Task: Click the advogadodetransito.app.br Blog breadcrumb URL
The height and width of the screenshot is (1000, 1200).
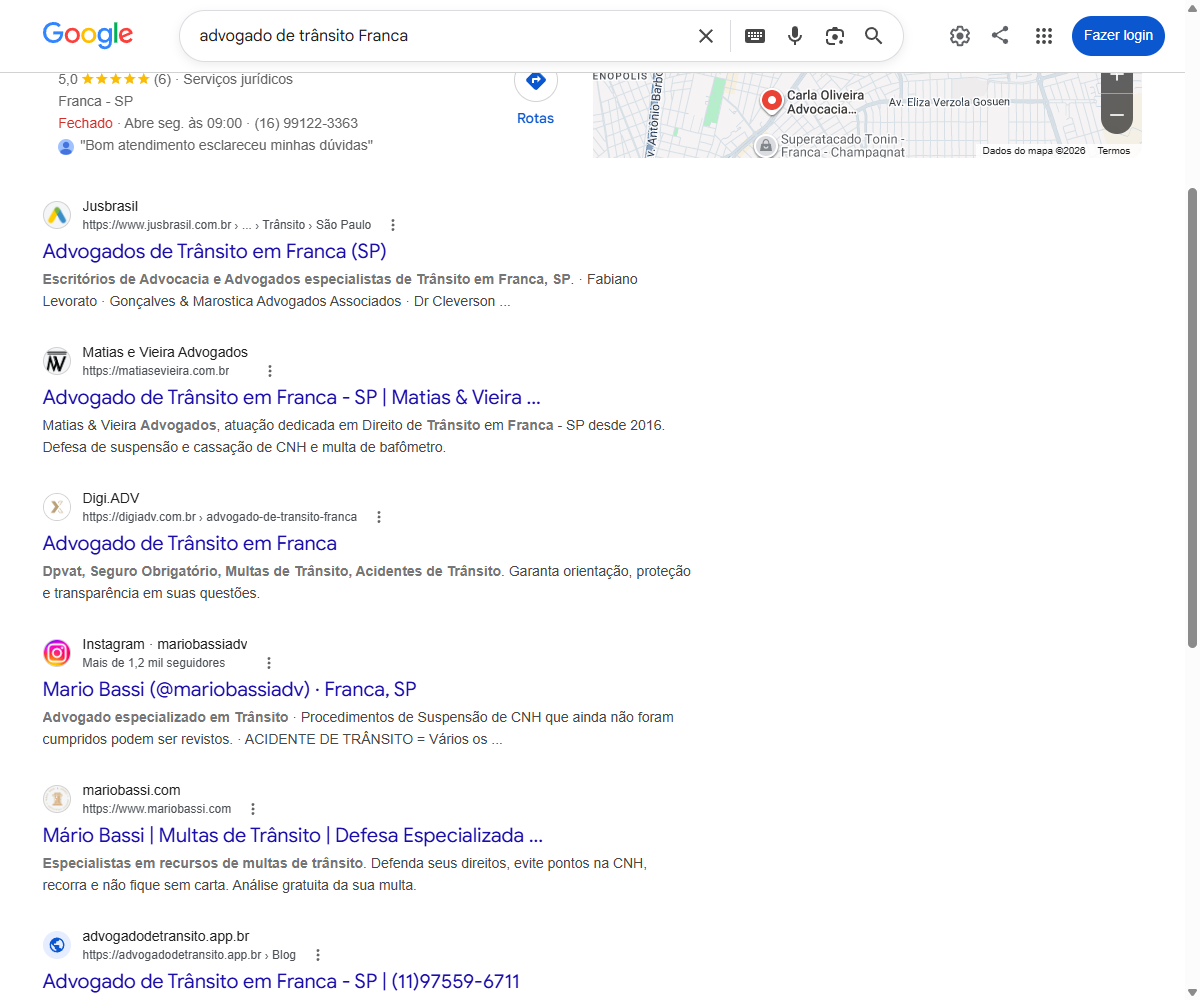Action: tap(190, 955)
